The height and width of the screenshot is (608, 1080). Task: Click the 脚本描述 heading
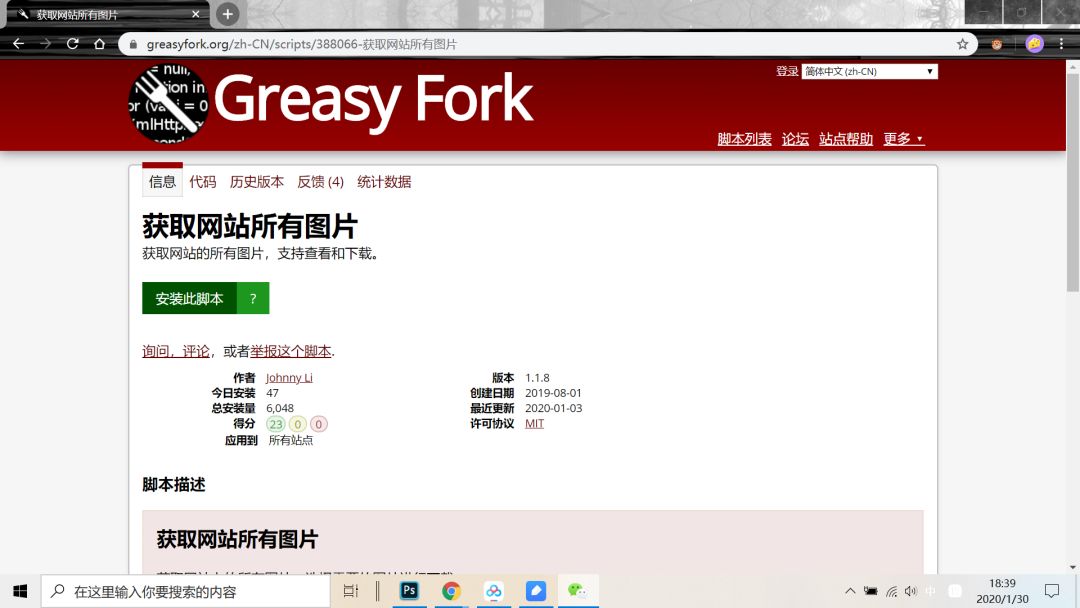pos(174,485)
